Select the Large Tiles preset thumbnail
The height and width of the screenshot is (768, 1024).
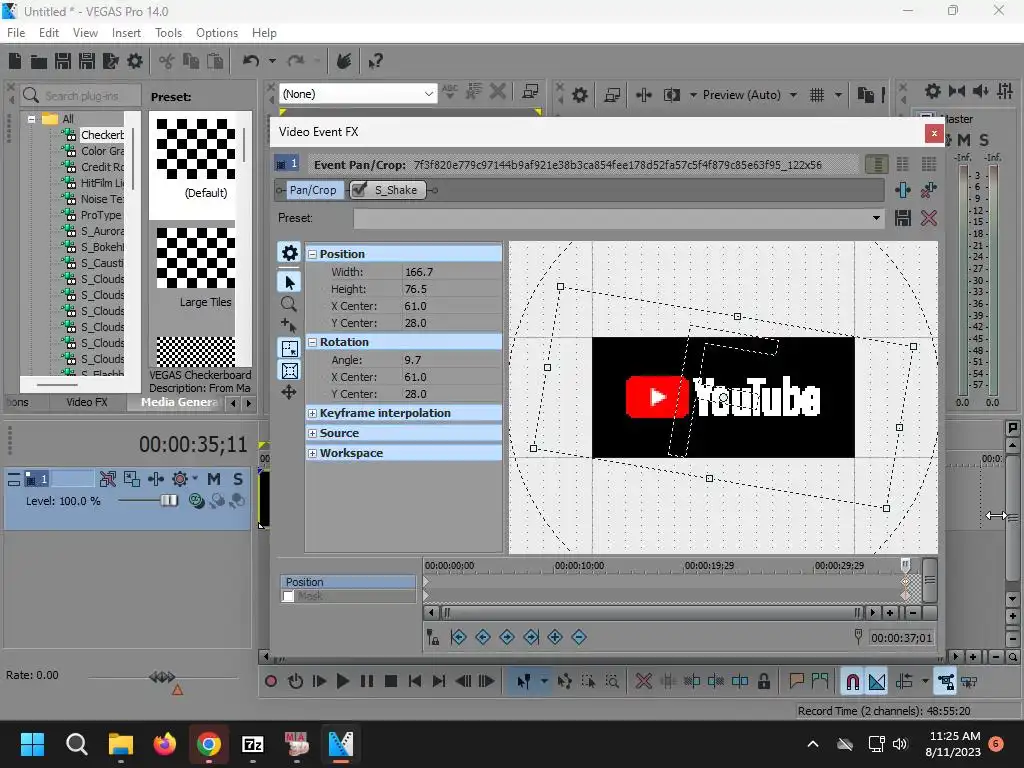point(195,258)
